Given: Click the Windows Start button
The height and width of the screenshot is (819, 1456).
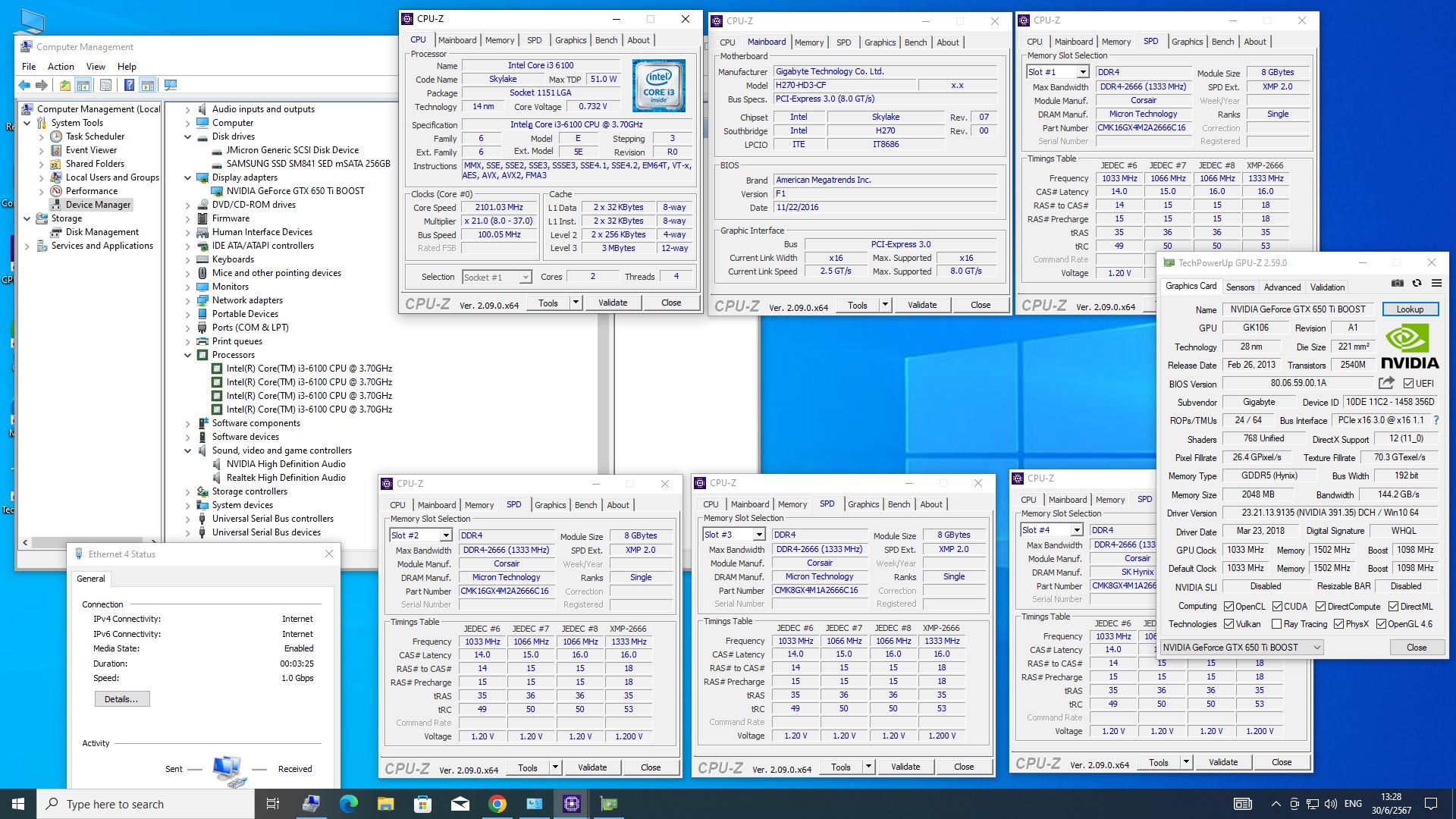Looking at the screenshot, I should pos(18,804).
